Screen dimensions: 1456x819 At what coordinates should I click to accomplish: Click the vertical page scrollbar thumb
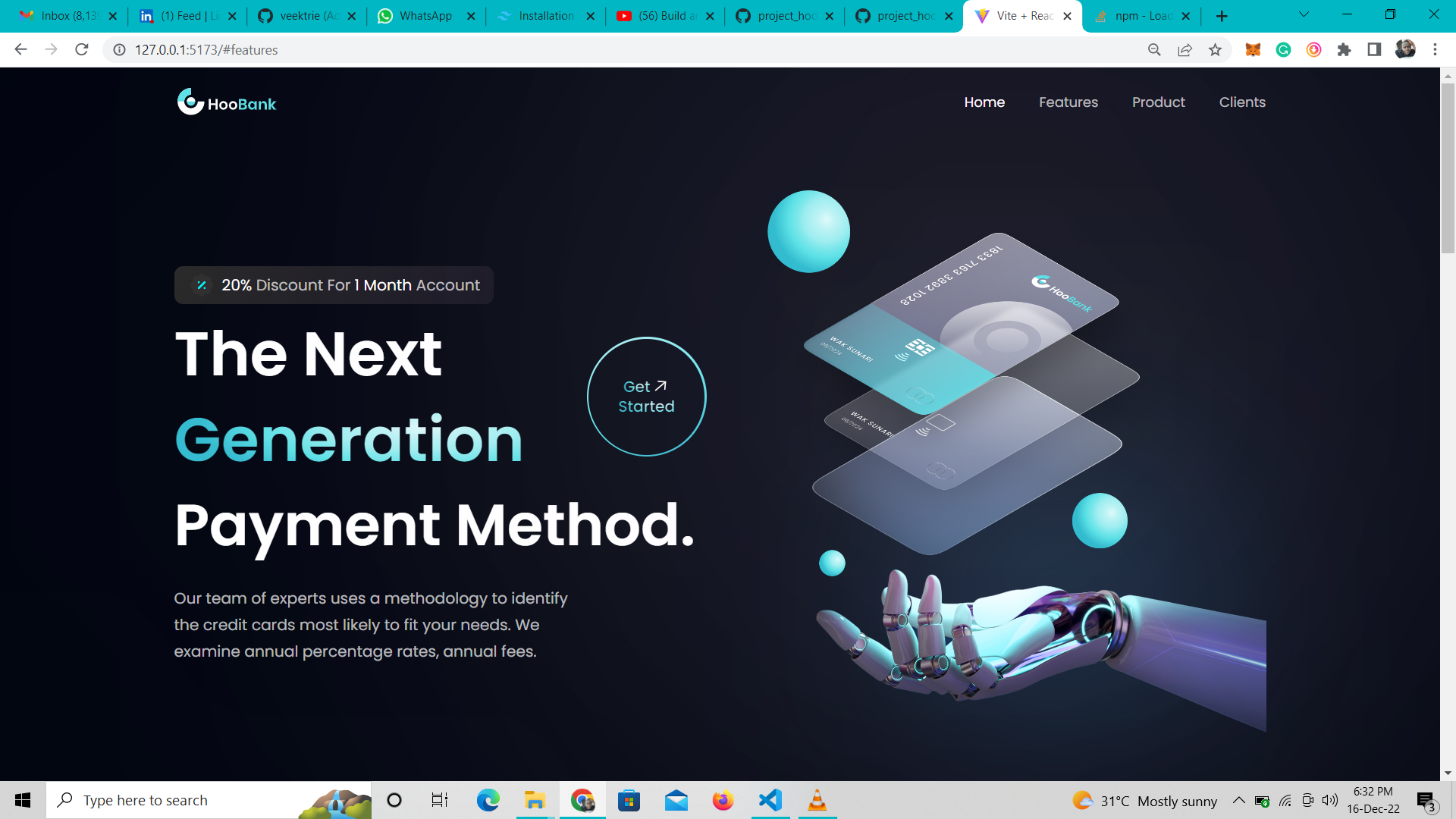point(1448,167)
